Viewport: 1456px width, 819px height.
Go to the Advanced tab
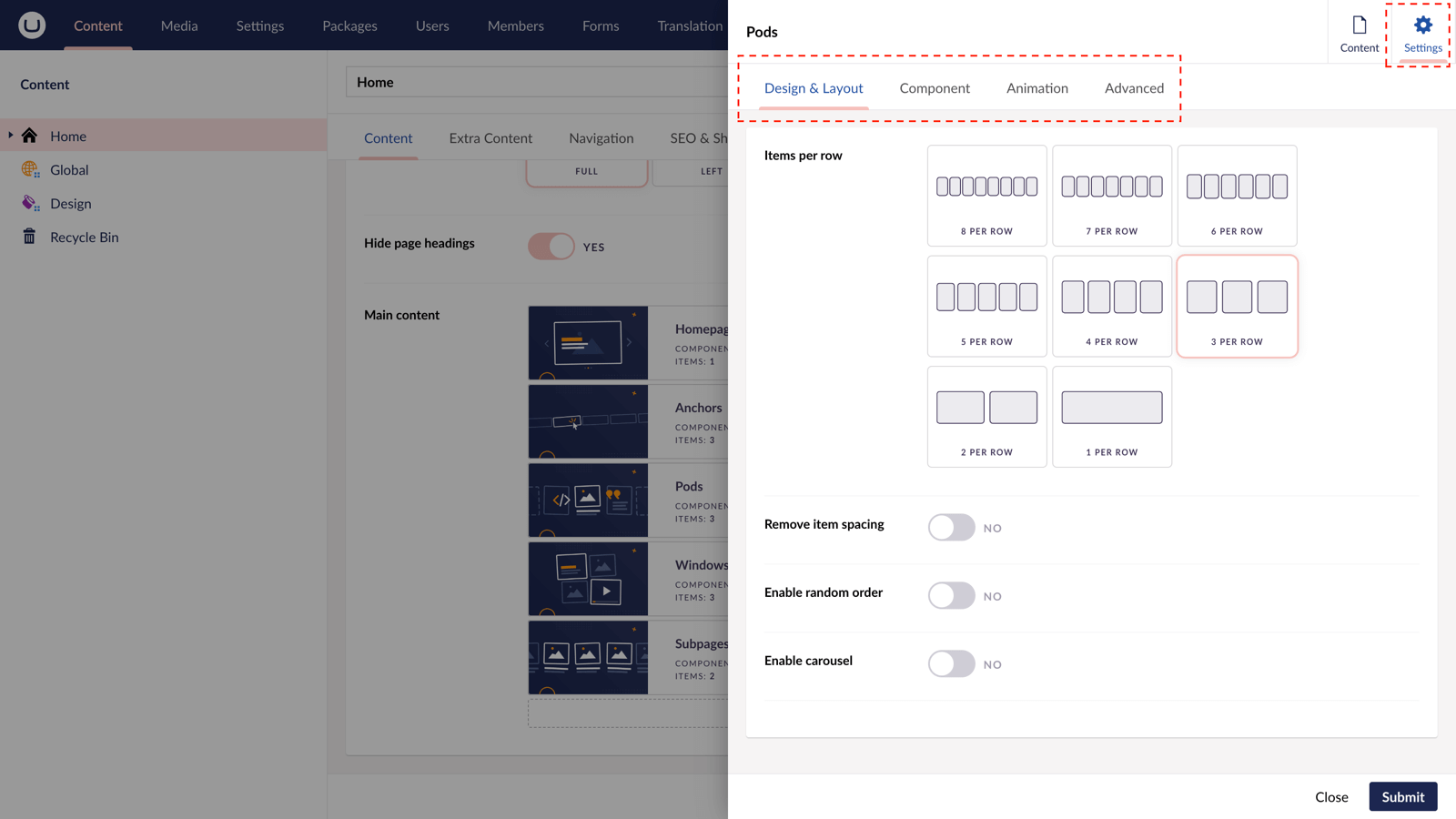pos(1134,88)
